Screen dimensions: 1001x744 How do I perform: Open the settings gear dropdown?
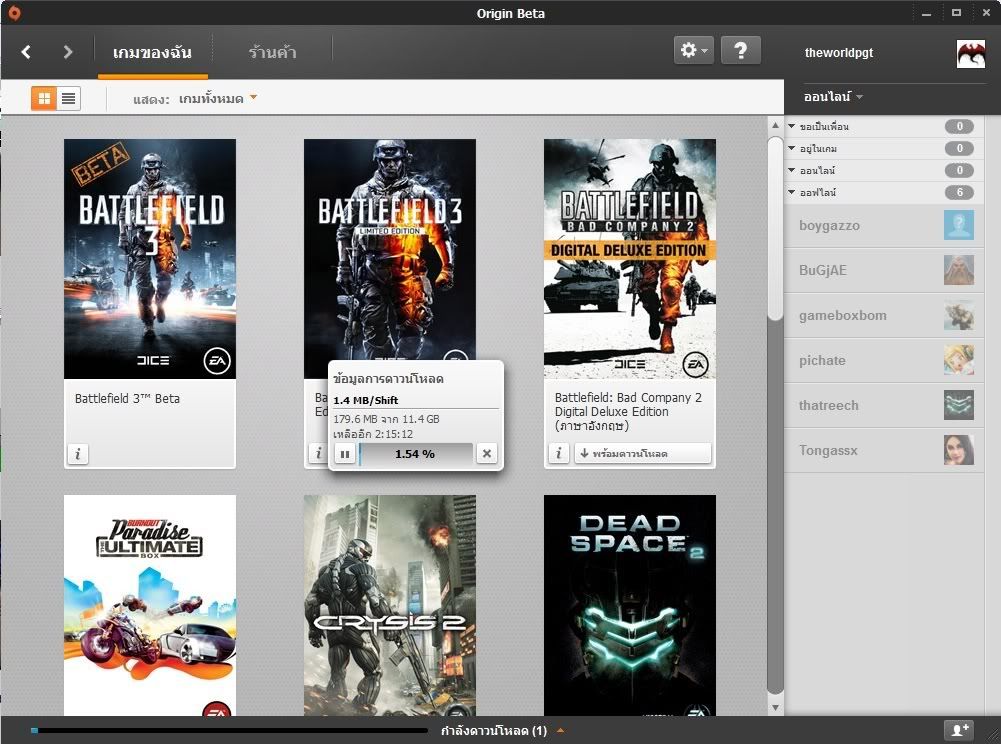click(x=692, y=51)
